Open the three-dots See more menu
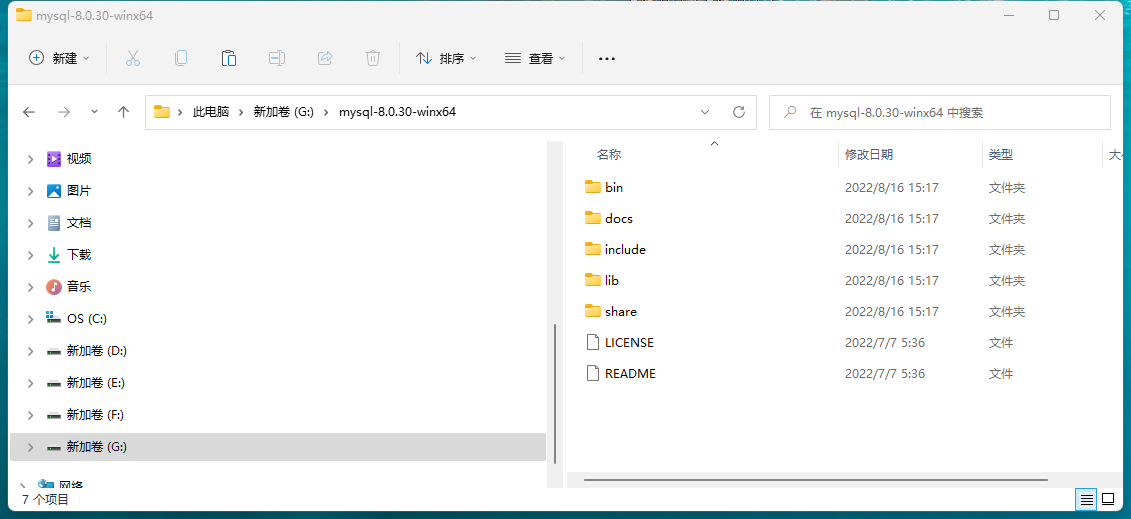This screenshot has width=1131, height=519. (607, 58)
